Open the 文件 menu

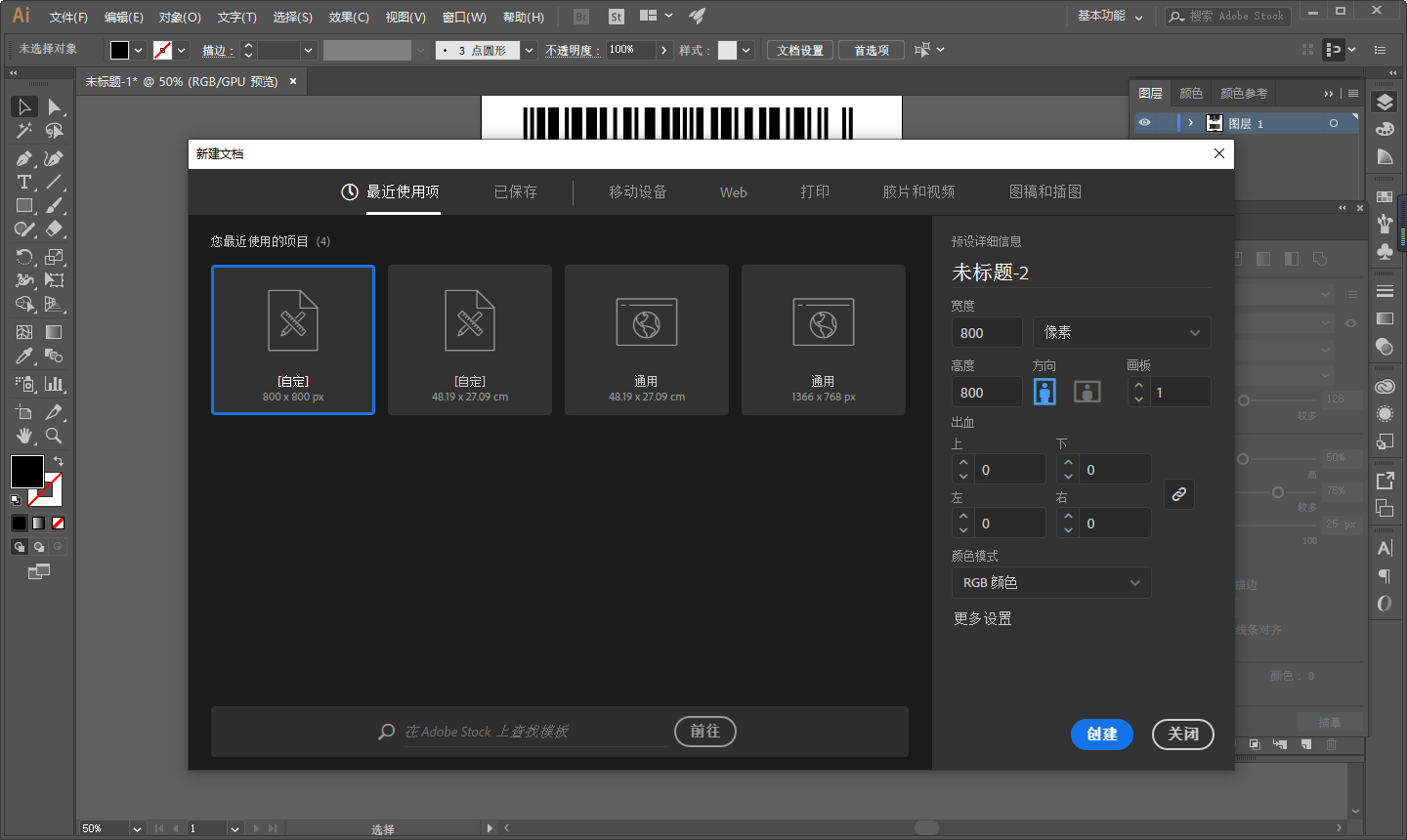click(67, 16)
